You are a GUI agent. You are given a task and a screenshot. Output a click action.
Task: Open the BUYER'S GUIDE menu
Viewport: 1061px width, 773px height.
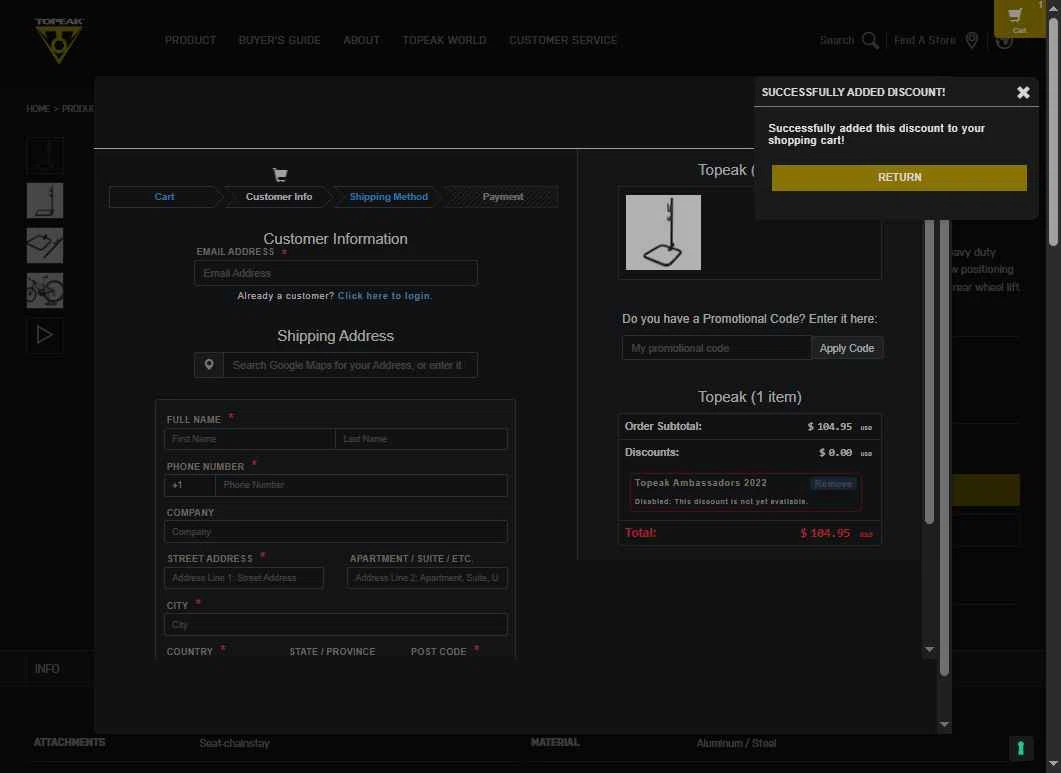(279, 41)
